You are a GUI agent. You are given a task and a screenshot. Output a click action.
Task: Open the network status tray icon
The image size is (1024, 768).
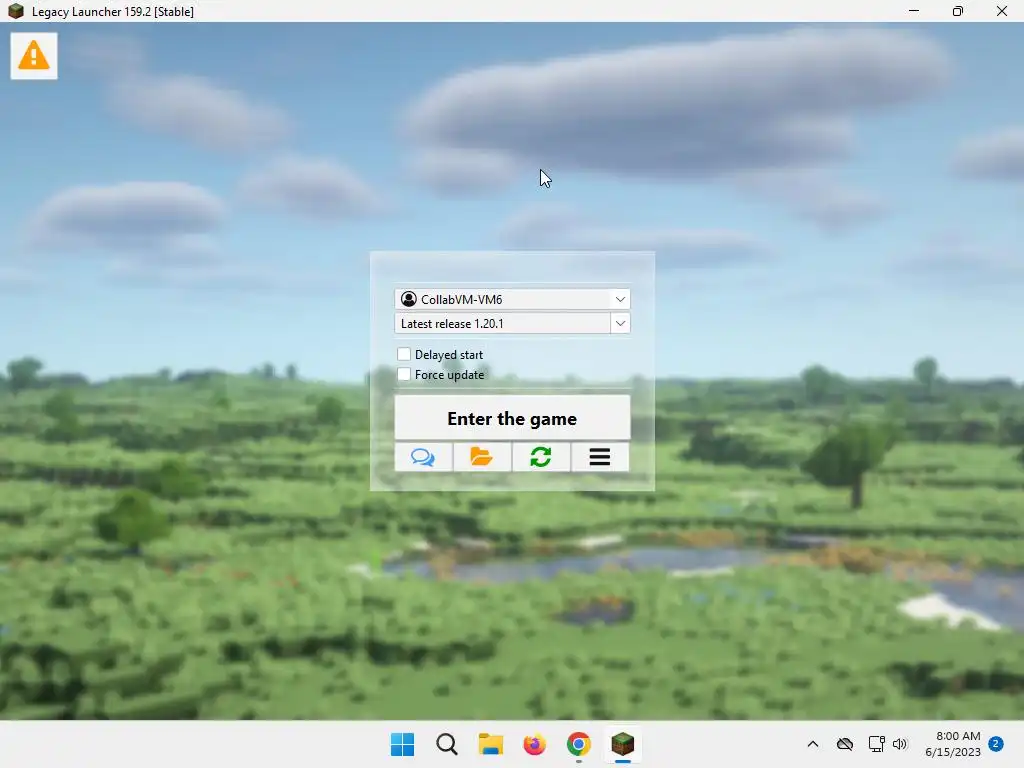point(876,744)
